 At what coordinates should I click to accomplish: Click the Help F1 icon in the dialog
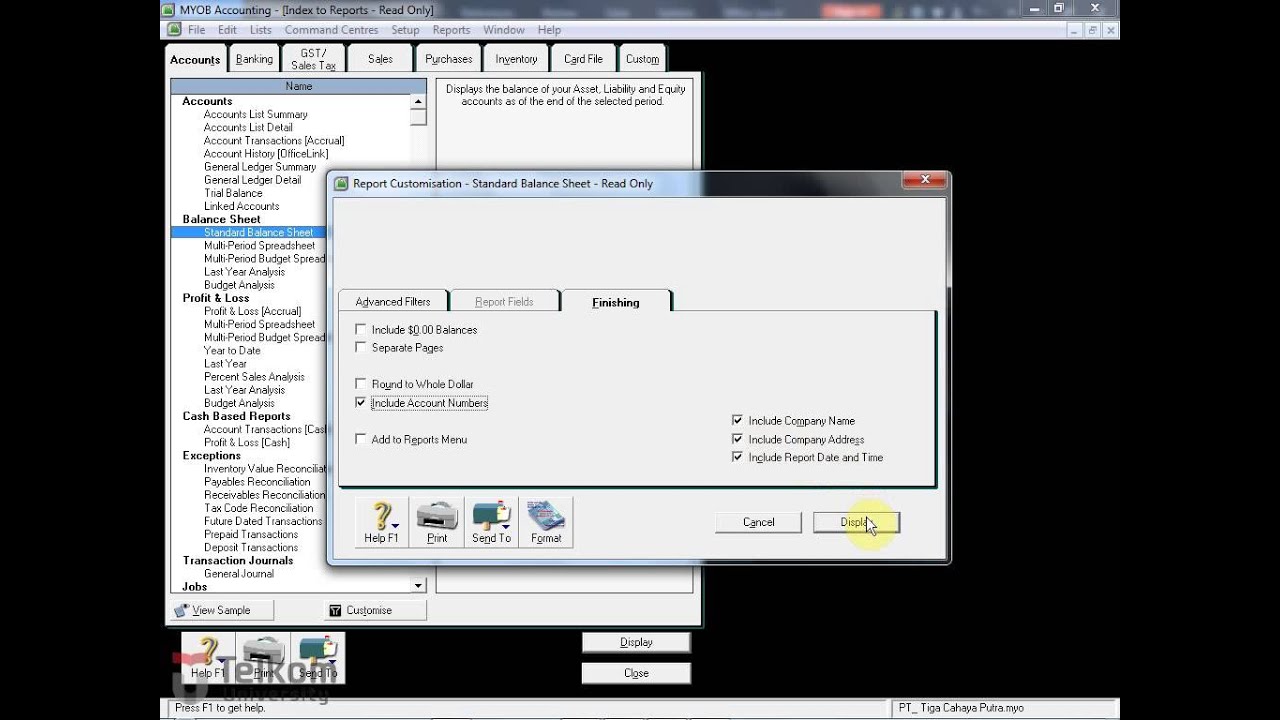pos(382,522)
